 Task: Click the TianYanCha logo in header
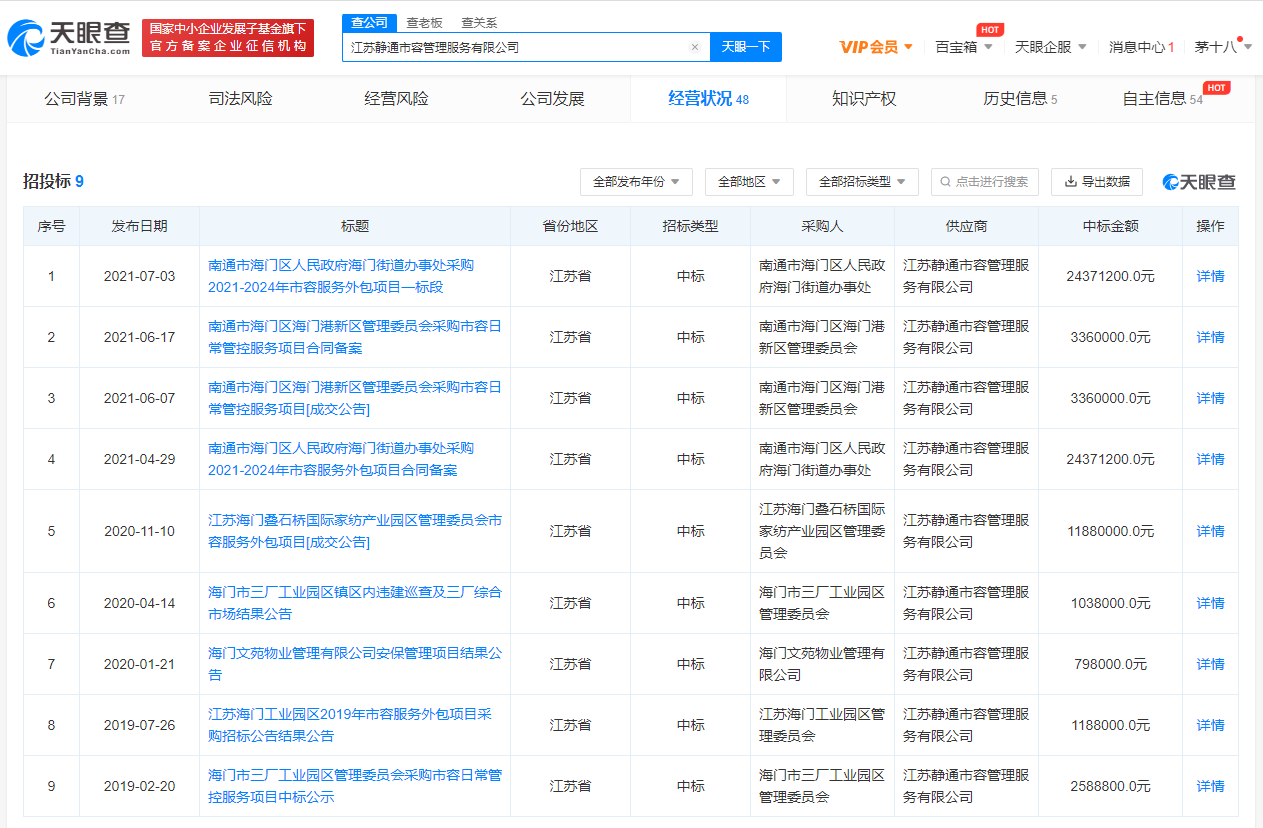coord(70,38)
